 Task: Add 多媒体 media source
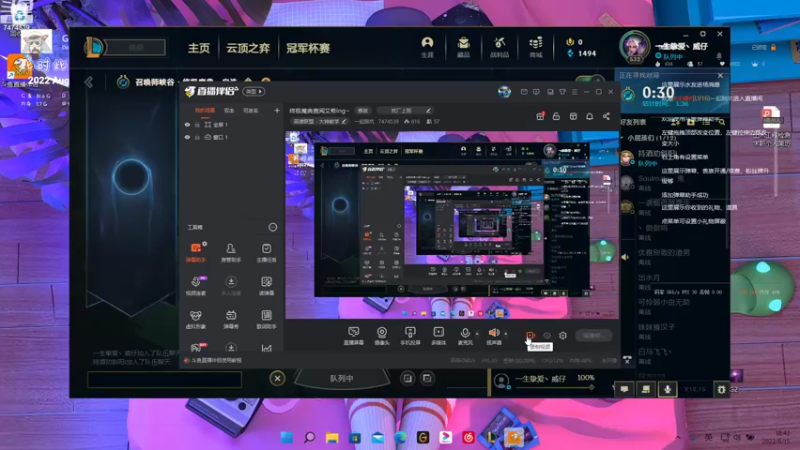click(x=438, y=336)
